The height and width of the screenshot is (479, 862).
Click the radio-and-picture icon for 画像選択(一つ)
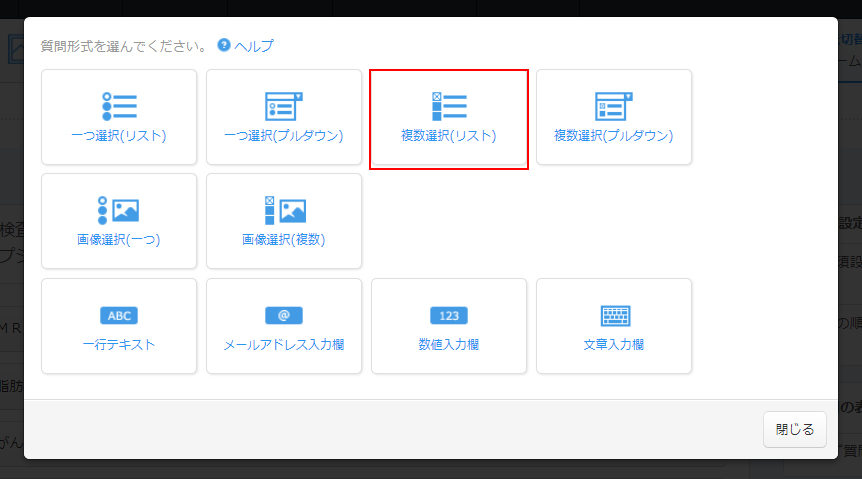coord(119,210)
